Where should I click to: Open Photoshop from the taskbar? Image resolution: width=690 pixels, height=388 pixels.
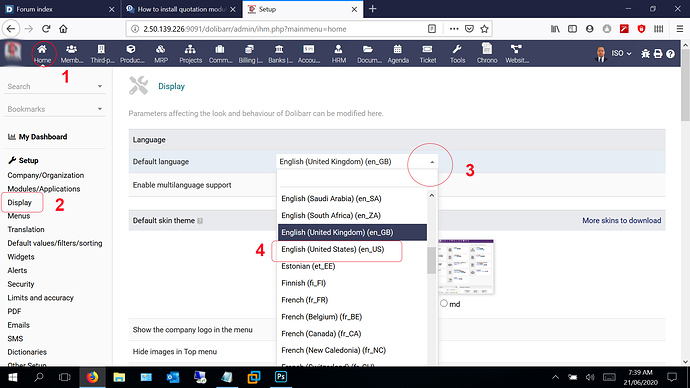point(281,377)
